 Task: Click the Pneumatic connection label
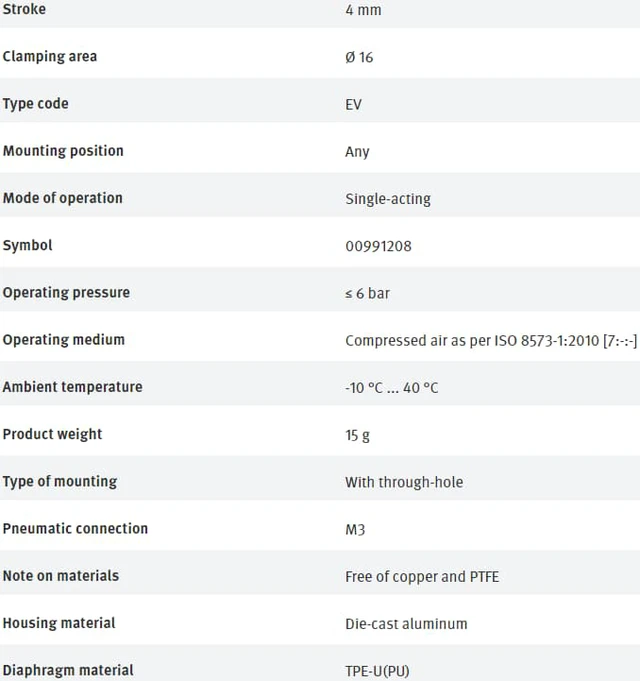coord(75,529)
